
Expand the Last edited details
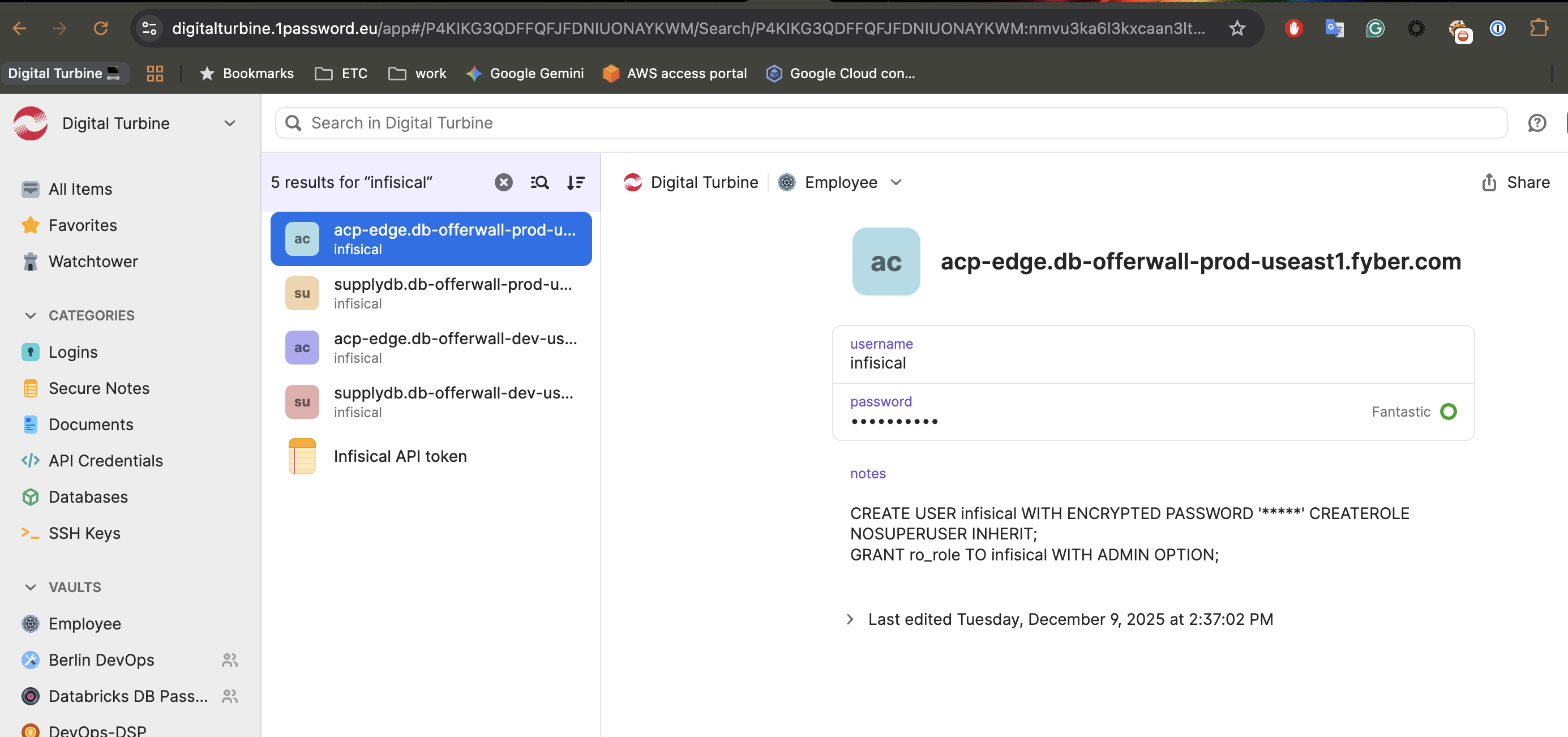point(850,619)
